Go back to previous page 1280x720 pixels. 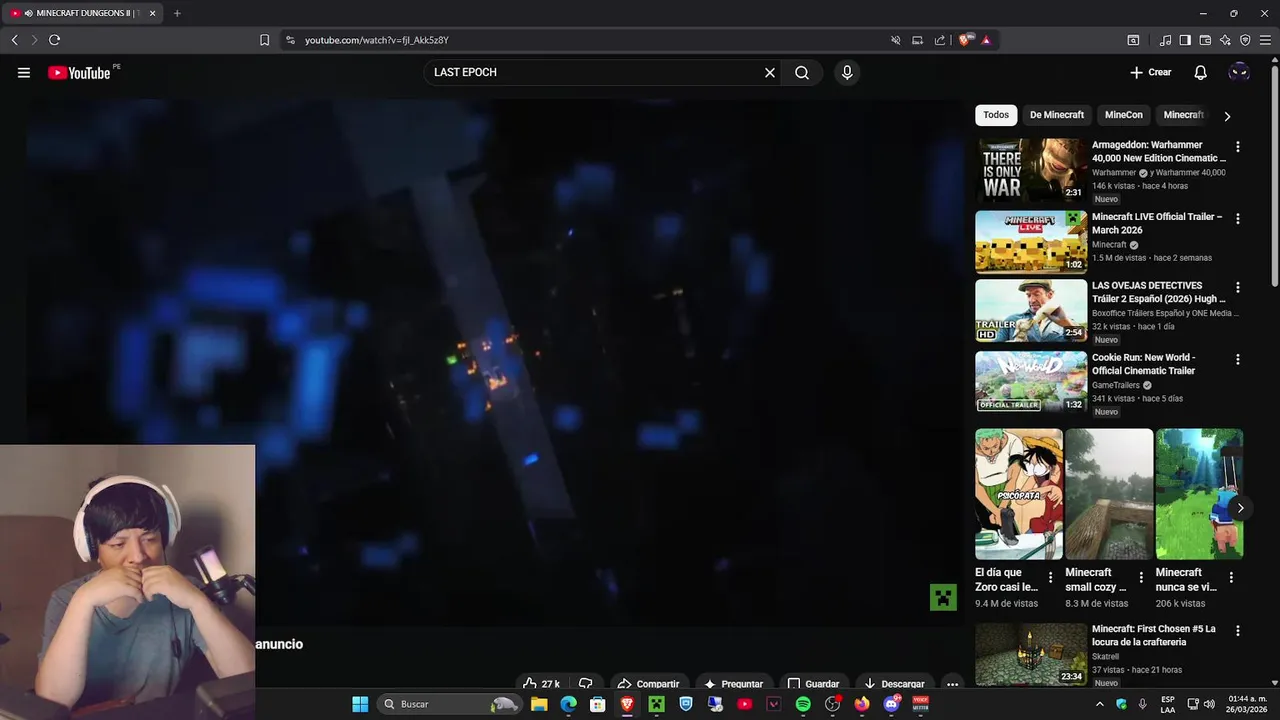(x=14, y=40)
